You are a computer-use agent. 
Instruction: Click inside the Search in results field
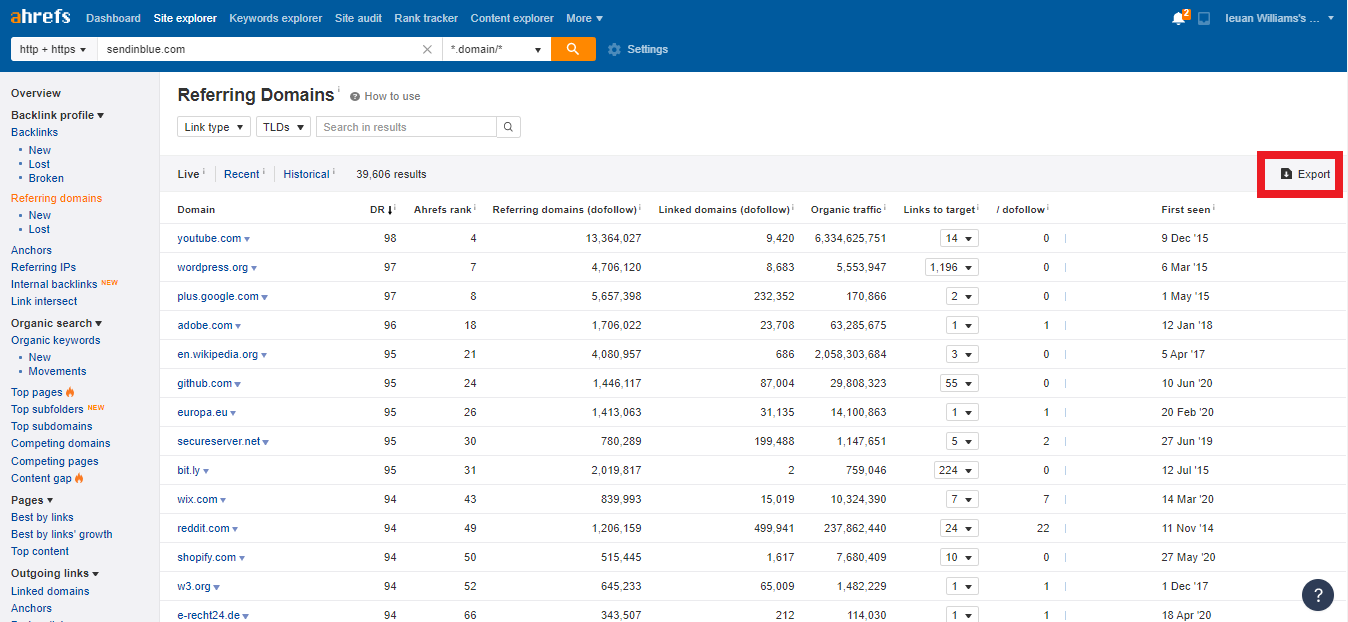pos(406,127)
